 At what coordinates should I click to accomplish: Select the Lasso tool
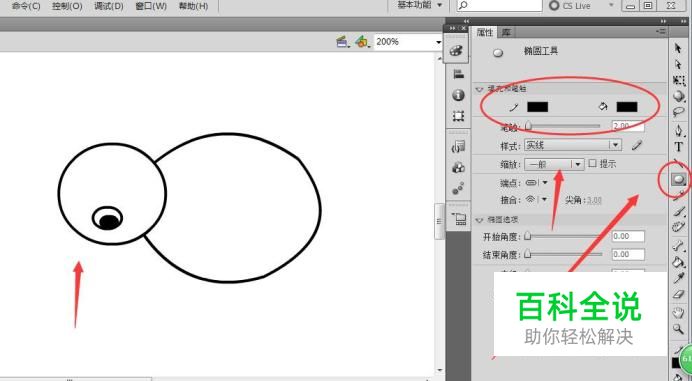tap(679, 112)
